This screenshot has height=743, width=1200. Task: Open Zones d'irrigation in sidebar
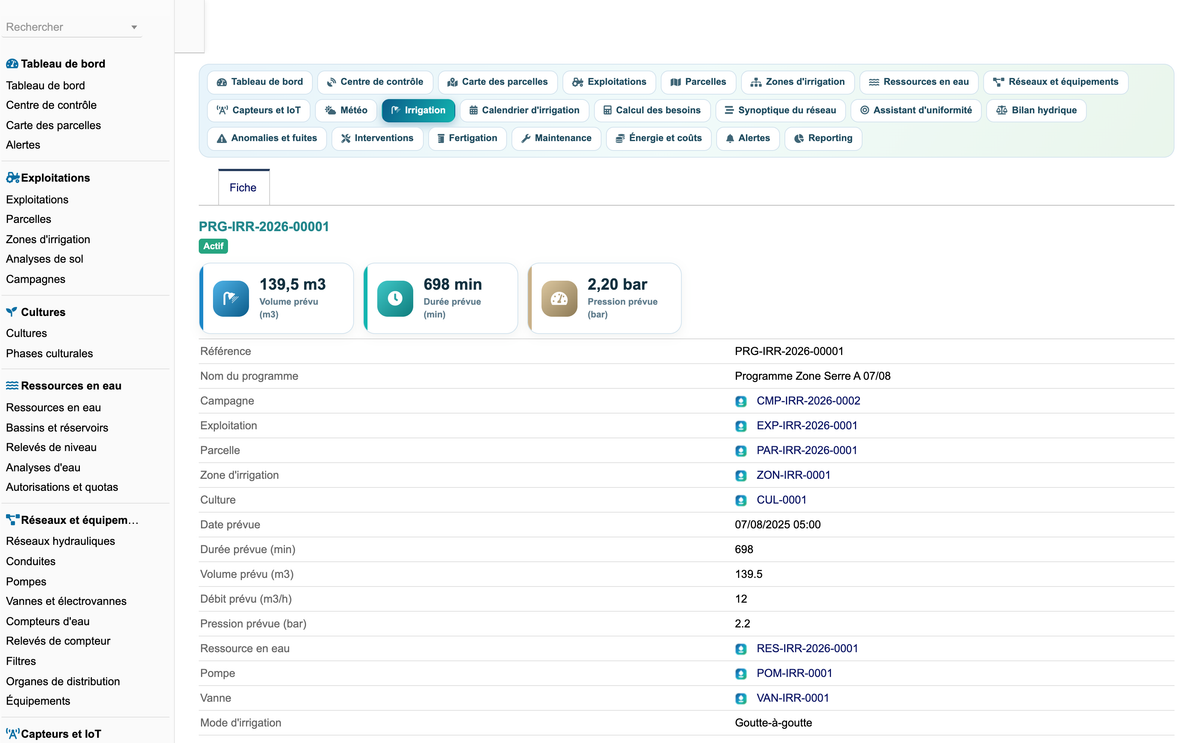point(48,240)
